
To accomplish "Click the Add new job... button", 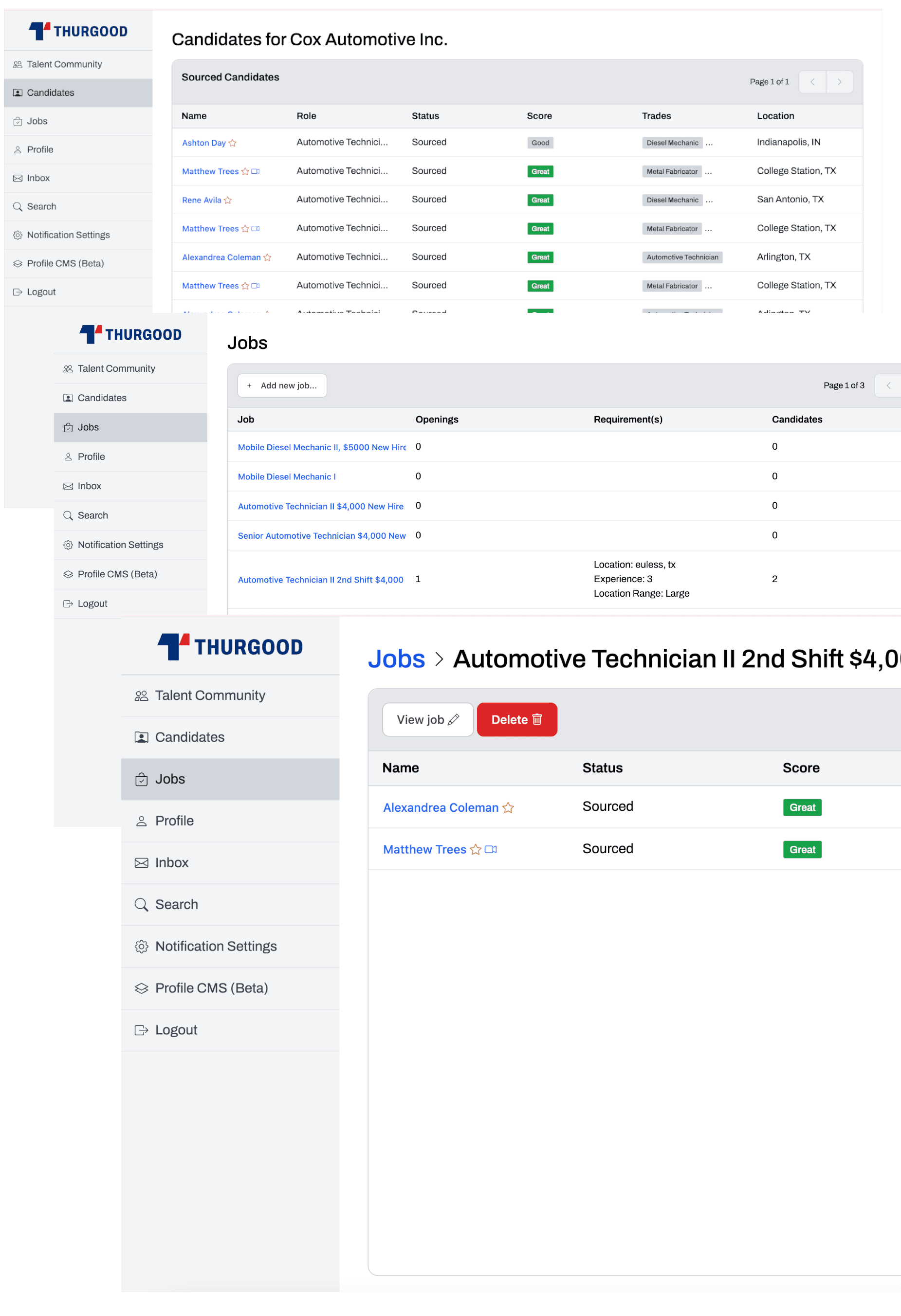I will 282,385.
